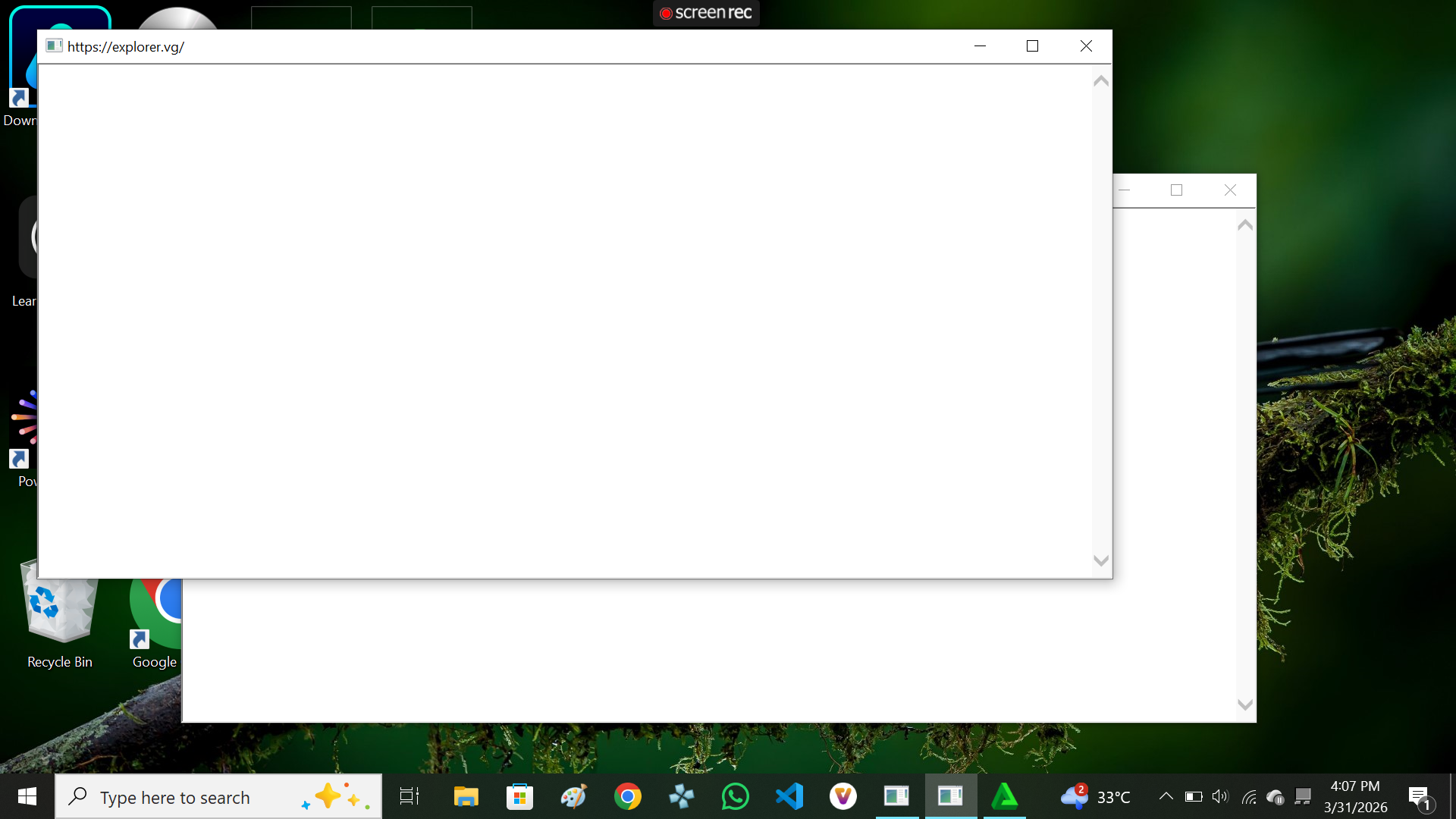Switch to the second explorer.vg window taskbar icon
The height and width of the screenshot is (819, 1456).
(951, 796)
